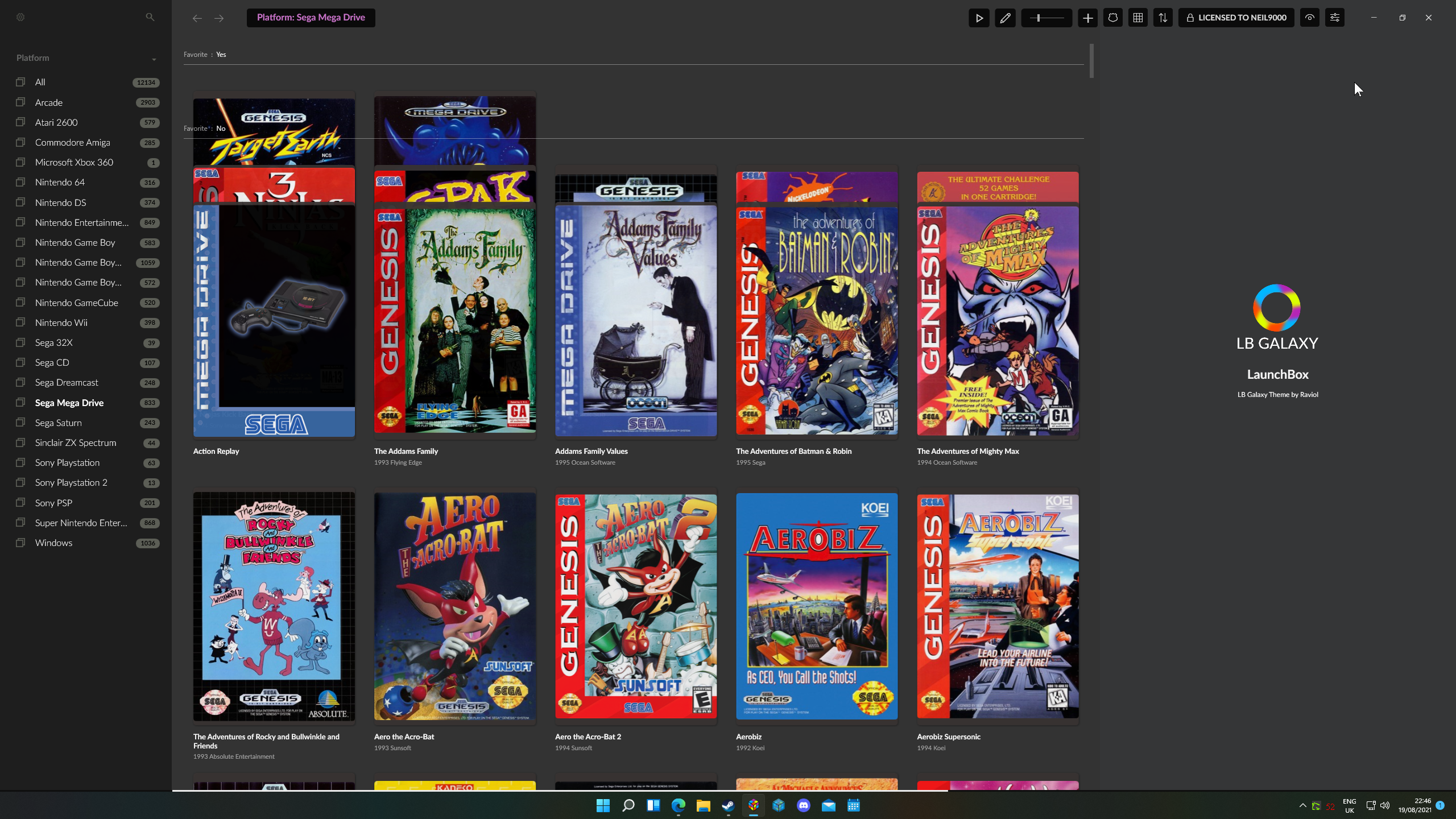Expand the Platform category dropdown
Image resolution: width=1456 pixels, height=819 pixels.
[x=154, y=59]
